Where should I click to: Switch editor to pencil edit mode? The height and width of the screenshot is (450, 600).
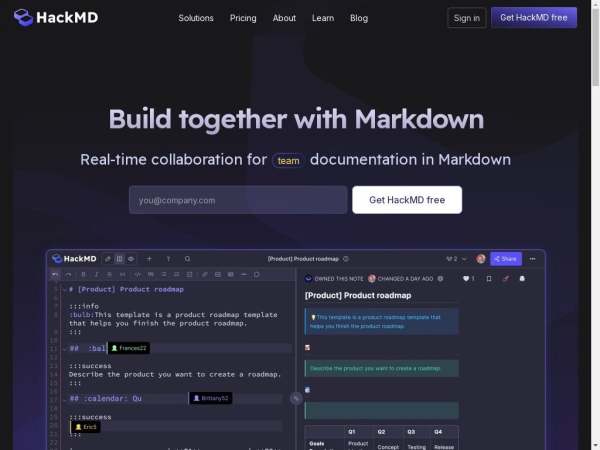(108, 259)
